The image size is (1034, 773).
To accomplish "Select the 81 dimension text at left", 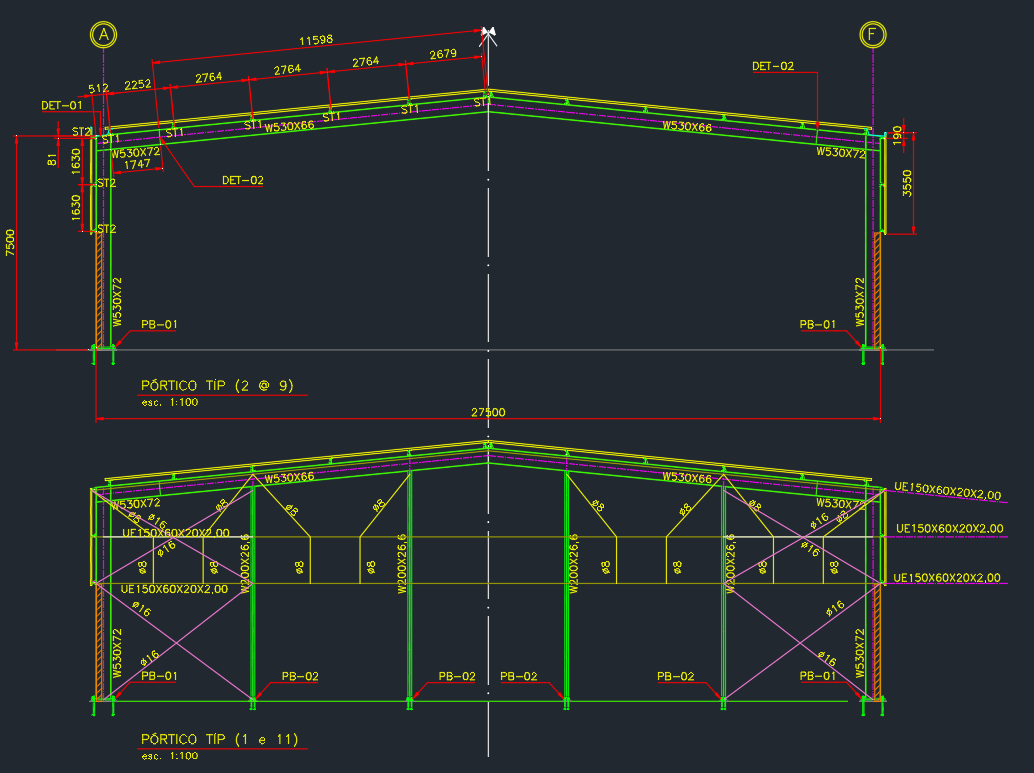I will 52,158.
